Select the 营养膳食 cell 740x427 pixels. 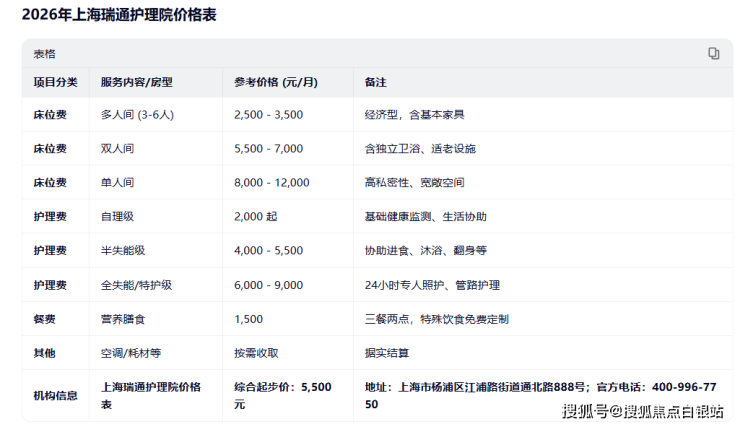pos(123,319)
